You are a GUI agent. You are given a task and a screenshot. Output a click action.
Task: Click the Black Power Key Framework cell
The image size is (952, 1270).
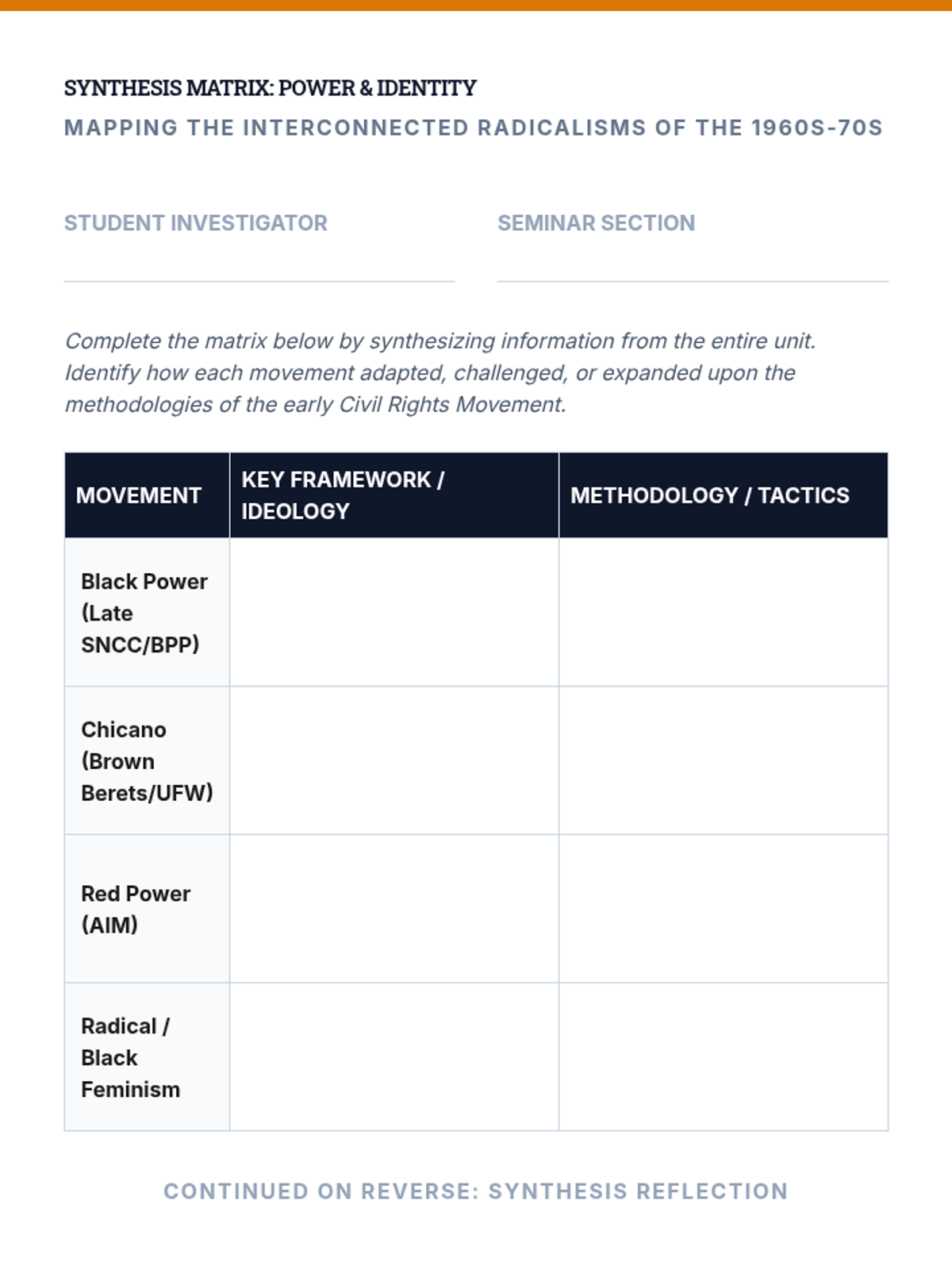pyautogui.click(x=393, y=612)
